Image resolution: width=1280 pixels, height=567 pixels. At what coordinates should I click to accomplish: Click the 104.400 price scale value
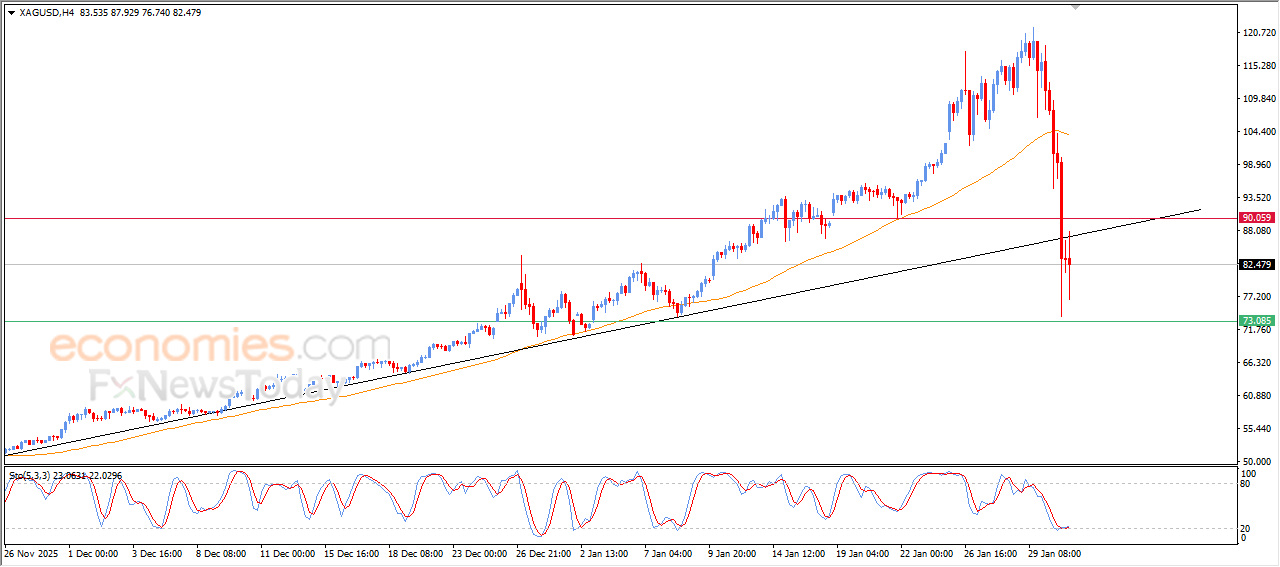coord(1258,132)
